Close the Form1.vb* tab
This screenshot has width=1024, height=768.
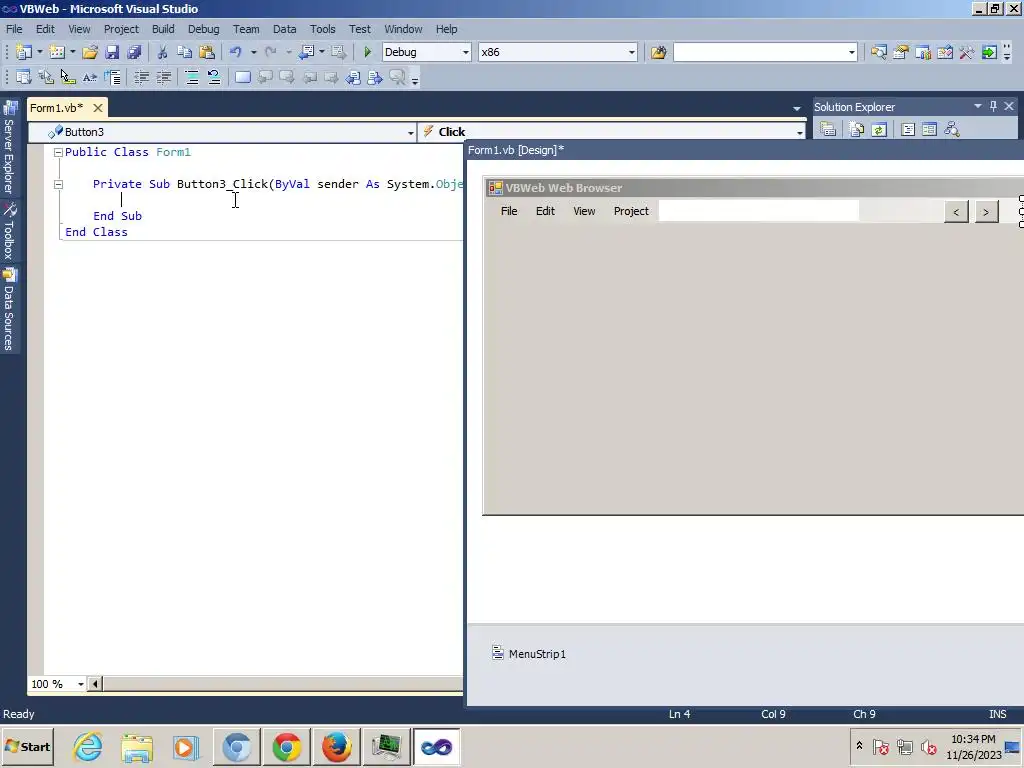pos(97,108)
